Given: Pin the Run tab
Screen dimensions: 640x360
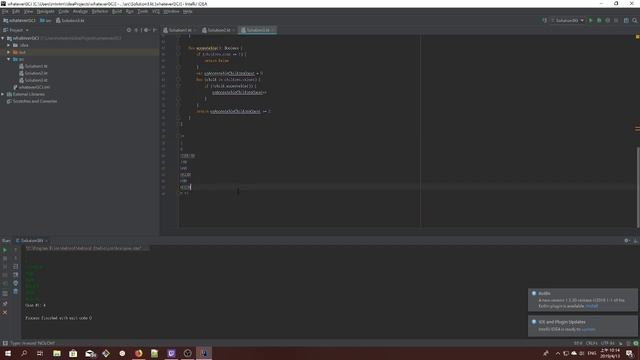Looking at the screenshot, I should [x=5, y=304].
